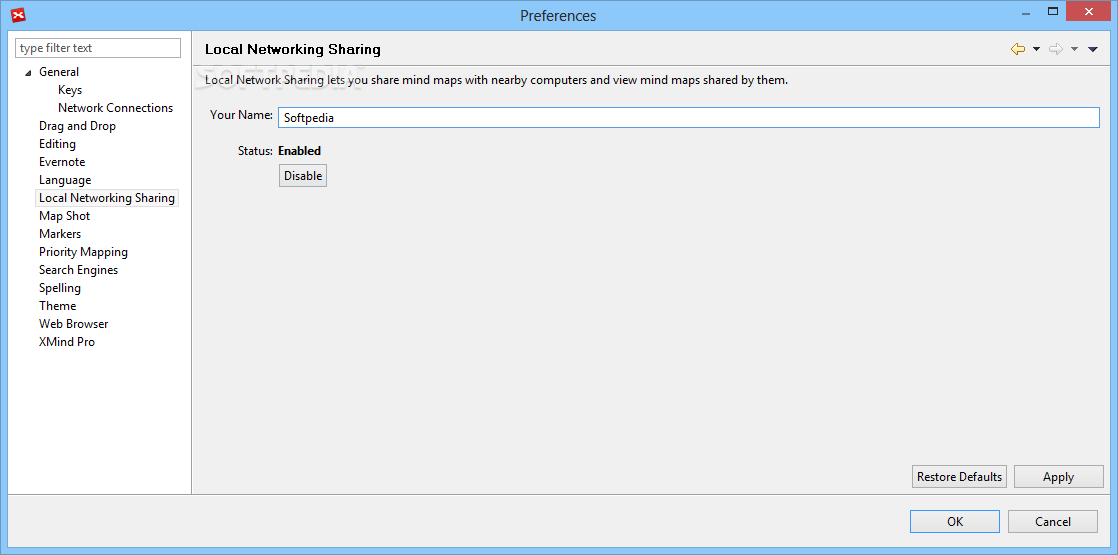Apply the preference changes
The height and width of the screenshot is (555, 1118).
pos(1058,477)
